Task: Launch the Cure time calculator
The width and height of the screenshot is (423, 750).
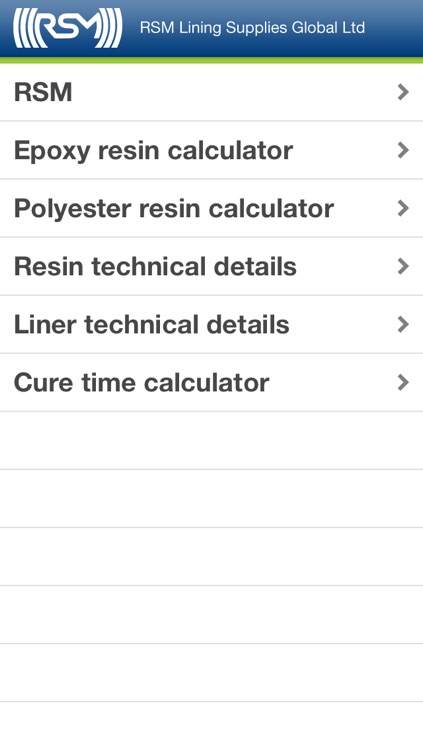Action: click(212, 383)
